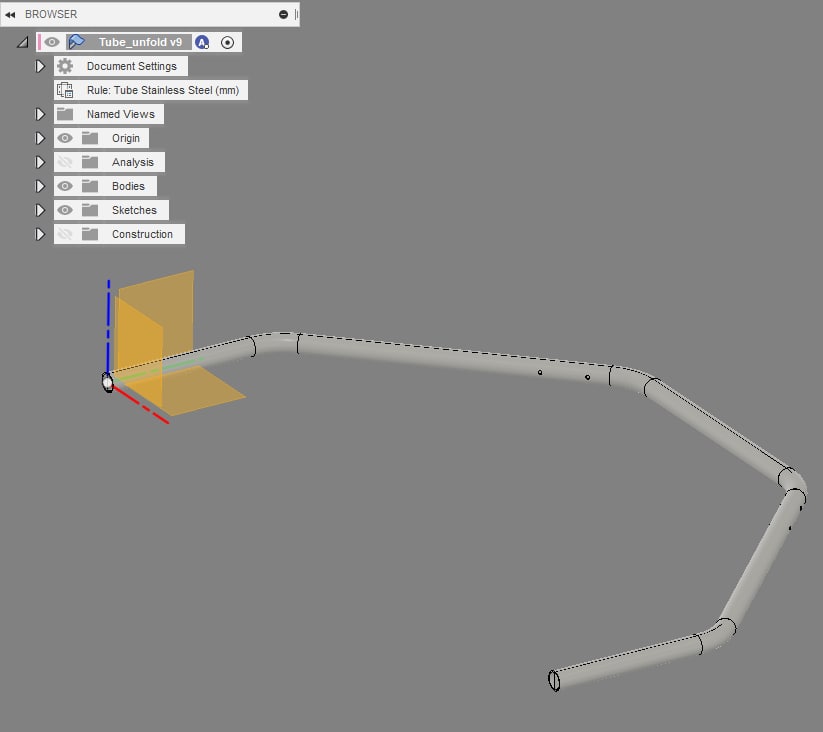
Task: Expand the Analysis folder
Action: 40,162
